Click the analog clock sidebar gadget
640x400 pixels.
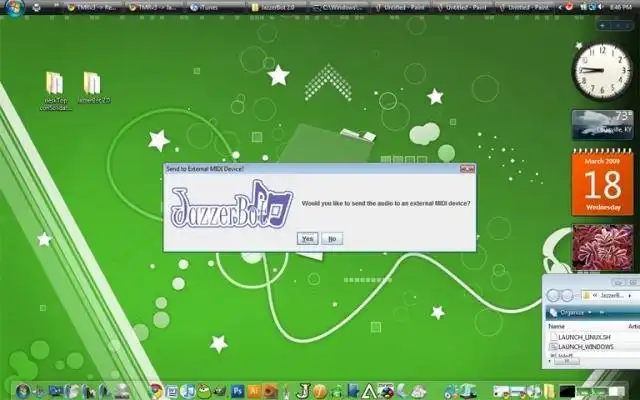[x=602, y=71]
